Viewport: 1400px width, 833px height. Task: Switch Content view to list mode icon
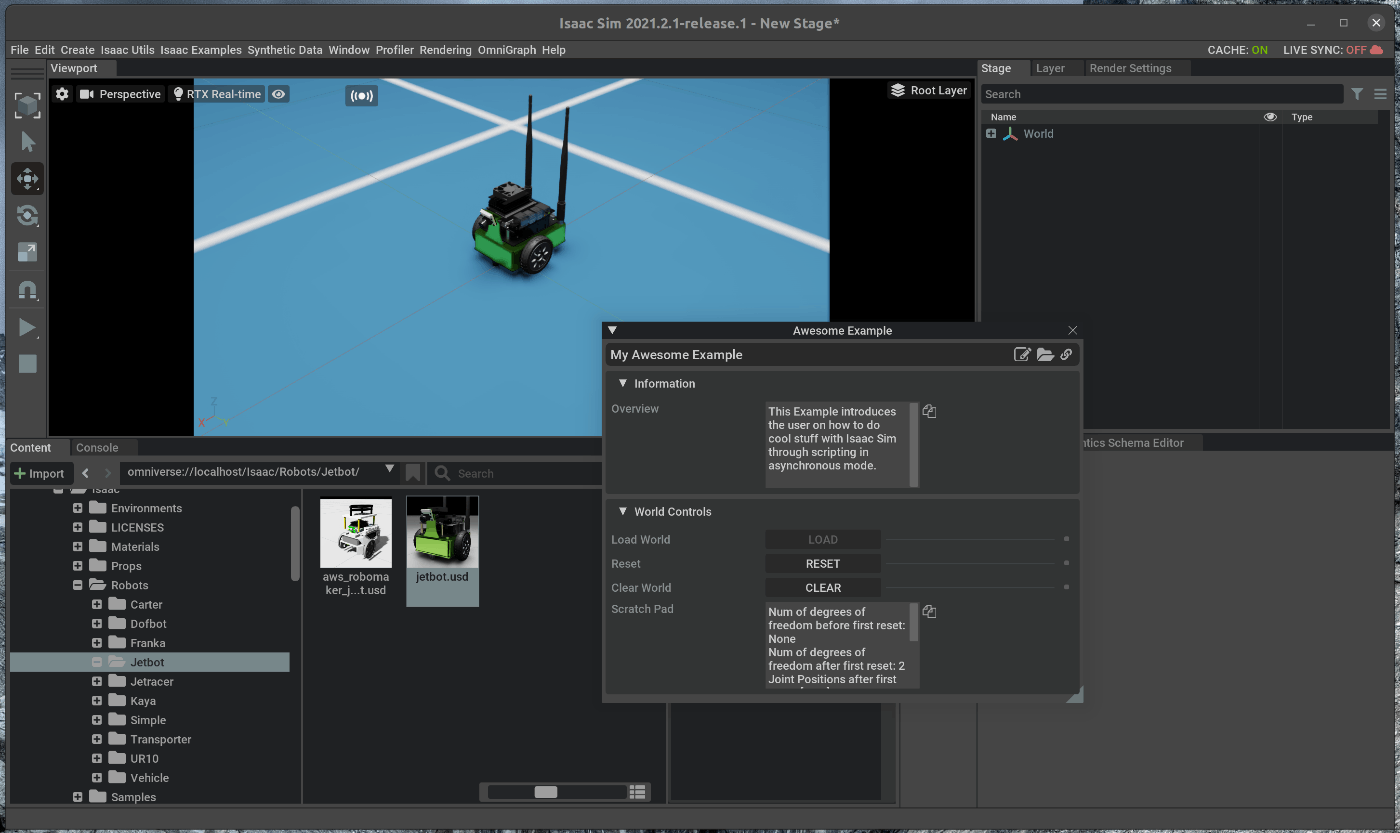(638, 792)
